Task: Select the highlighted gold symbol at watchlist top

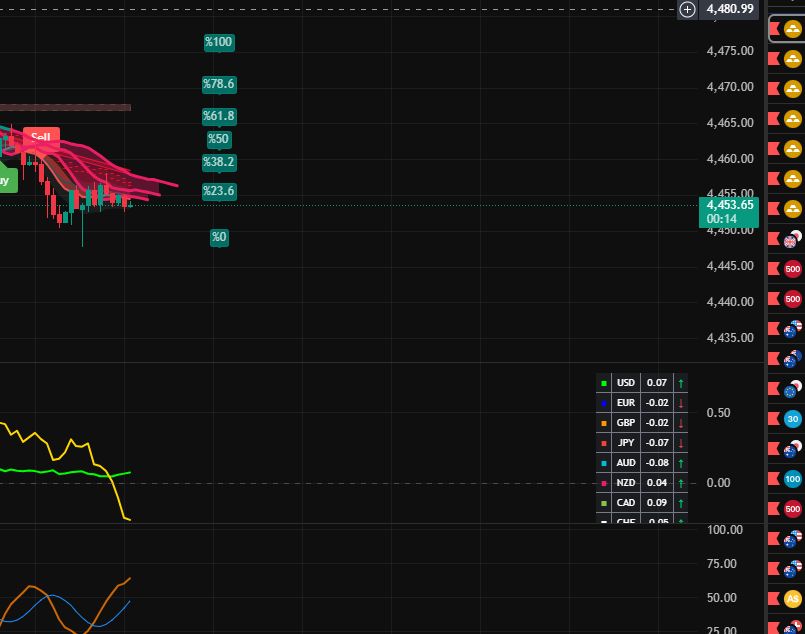Action: tap(792, 30)
